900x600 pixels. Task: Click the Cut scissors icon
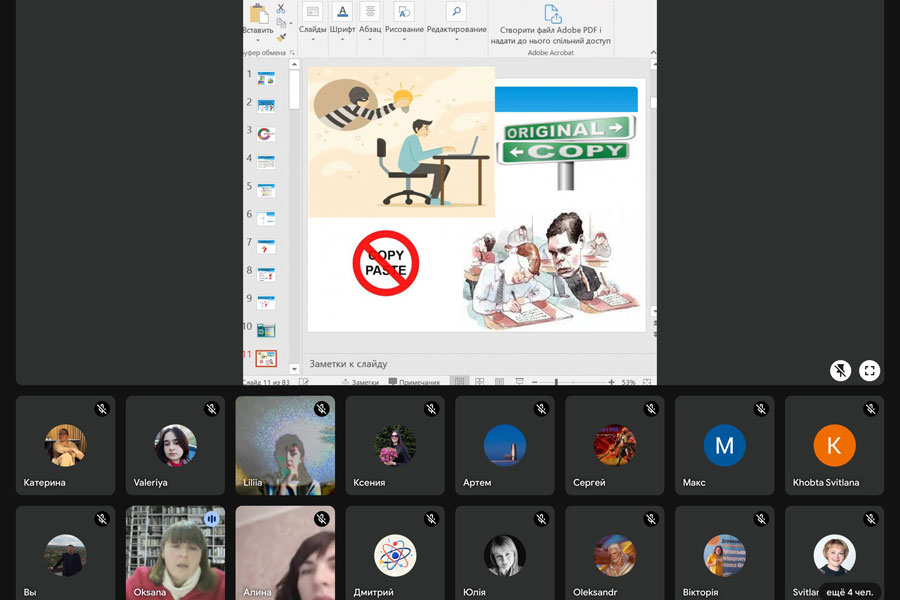click(x=281, y=8)
